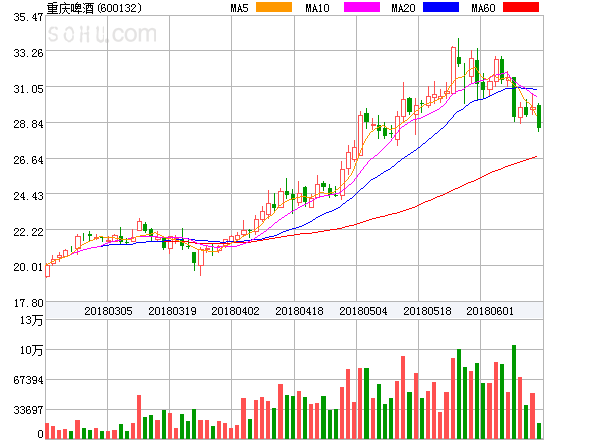Click the 20180402 date label
The image size is (600, 440).
pos(235,311)
